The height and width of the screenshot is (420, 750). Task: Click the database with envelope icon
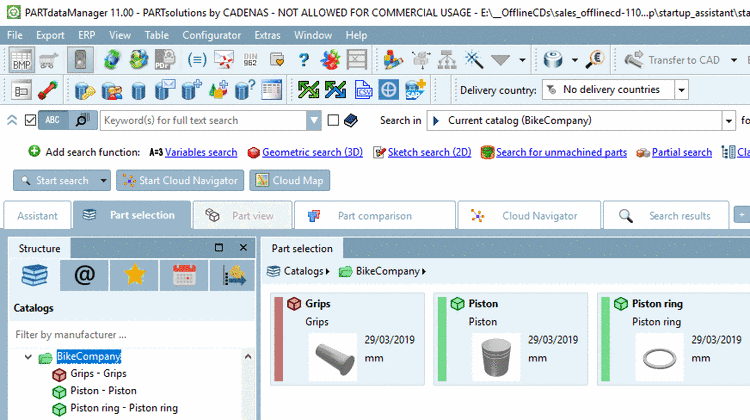165,90
